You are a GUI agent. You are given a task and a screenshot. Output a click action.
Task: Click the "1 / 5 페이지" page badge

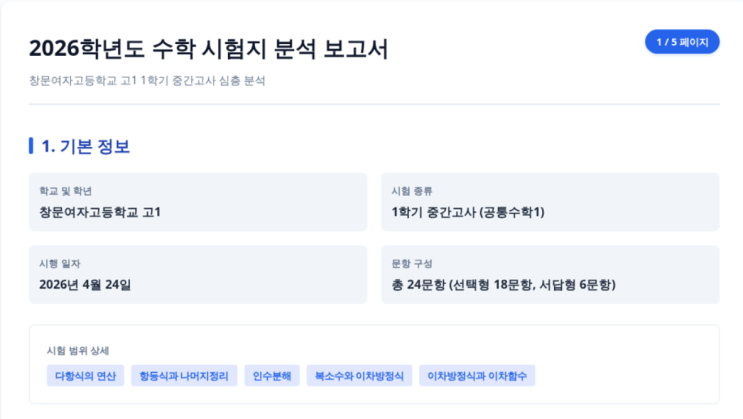(x=682, y=42)
